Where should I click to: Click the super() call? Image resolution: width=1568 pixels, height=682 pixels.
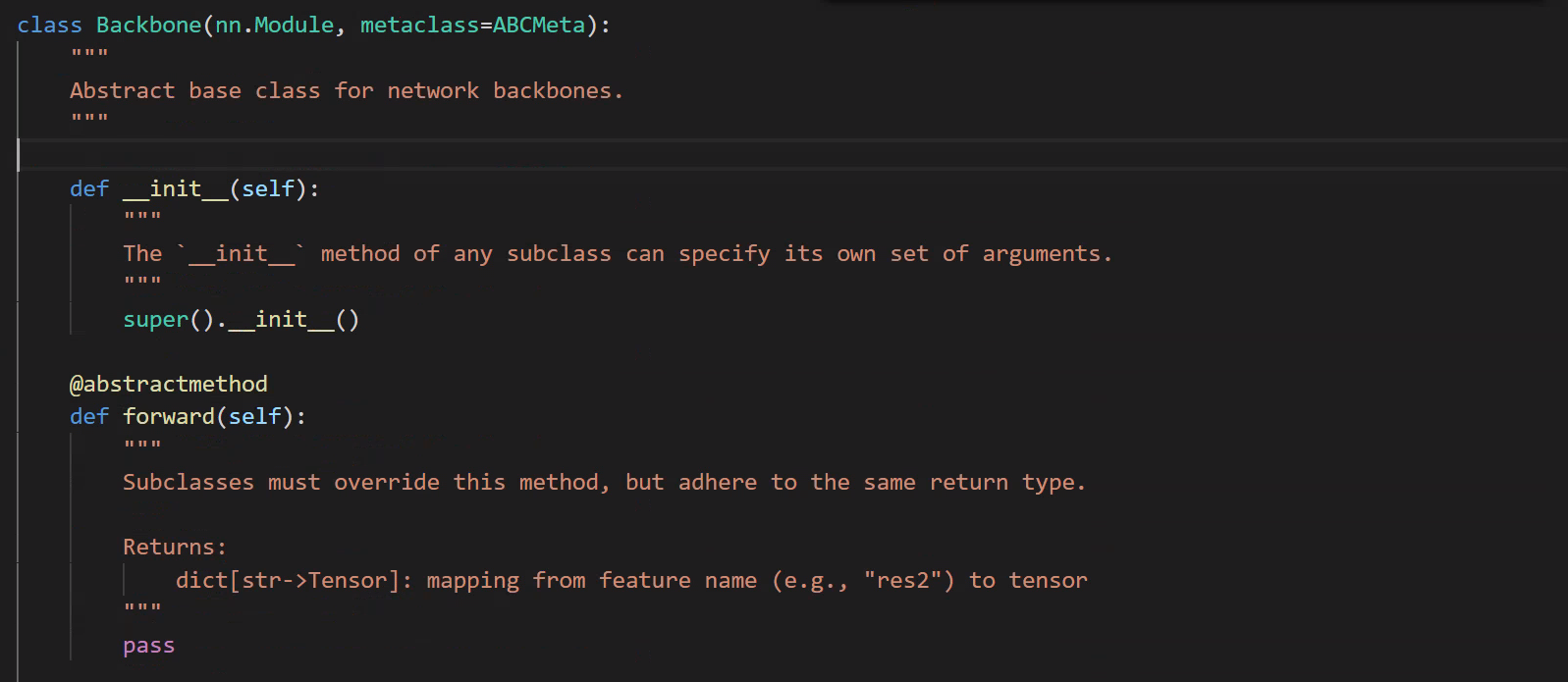(155, 320)
